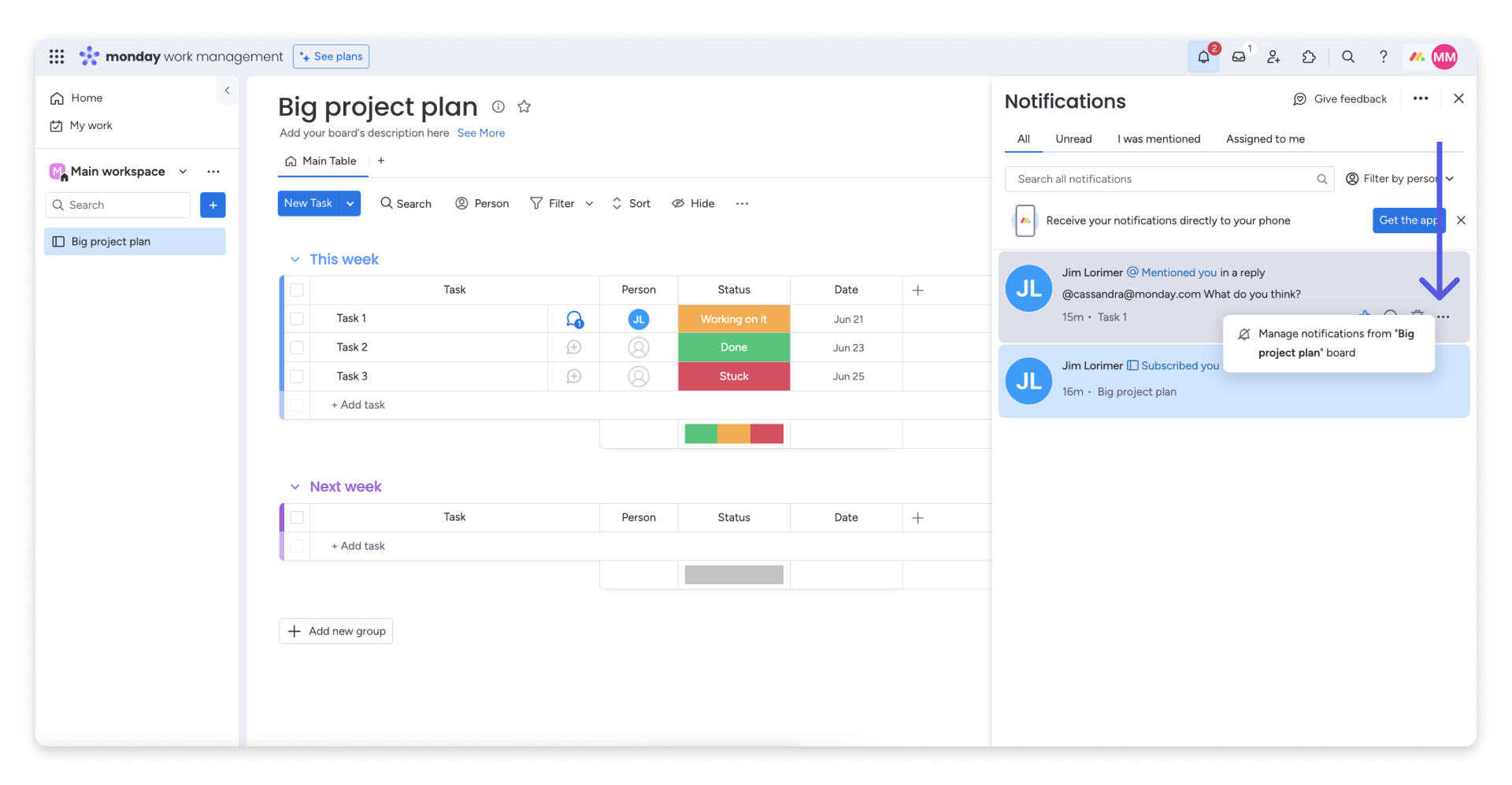
Task: Check the Task 1 row checkbox
Action: point(297,319)
